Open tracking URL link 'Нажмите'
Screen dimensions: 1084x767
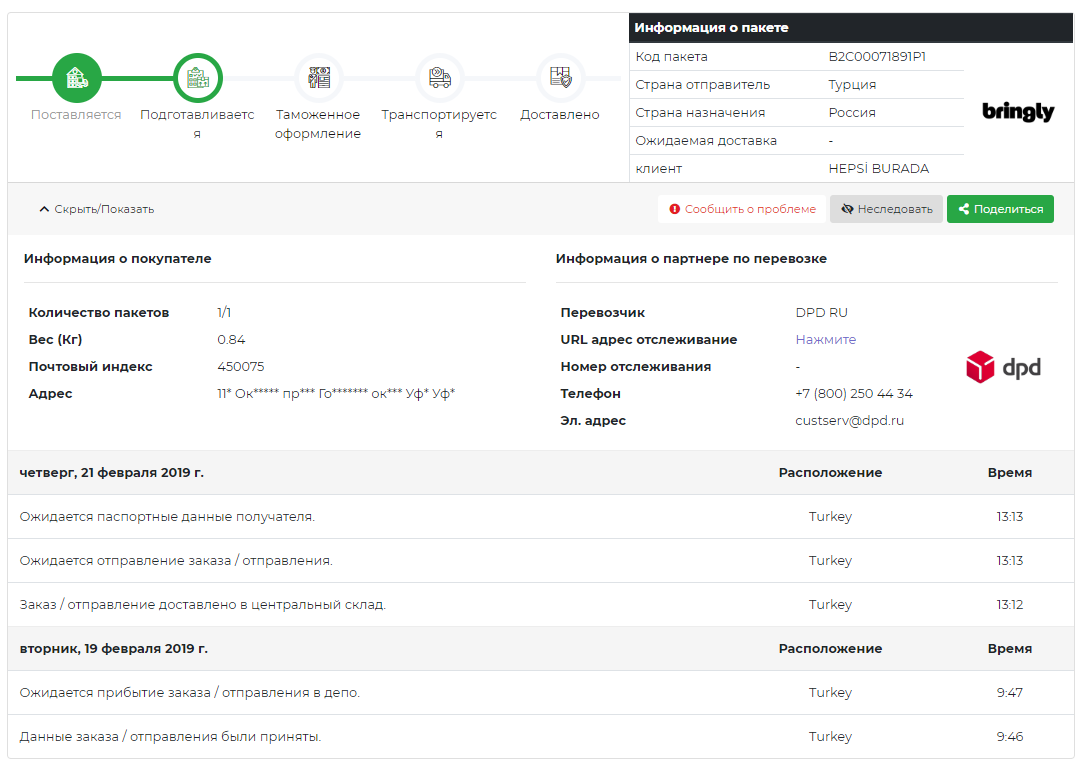point(825,340)
